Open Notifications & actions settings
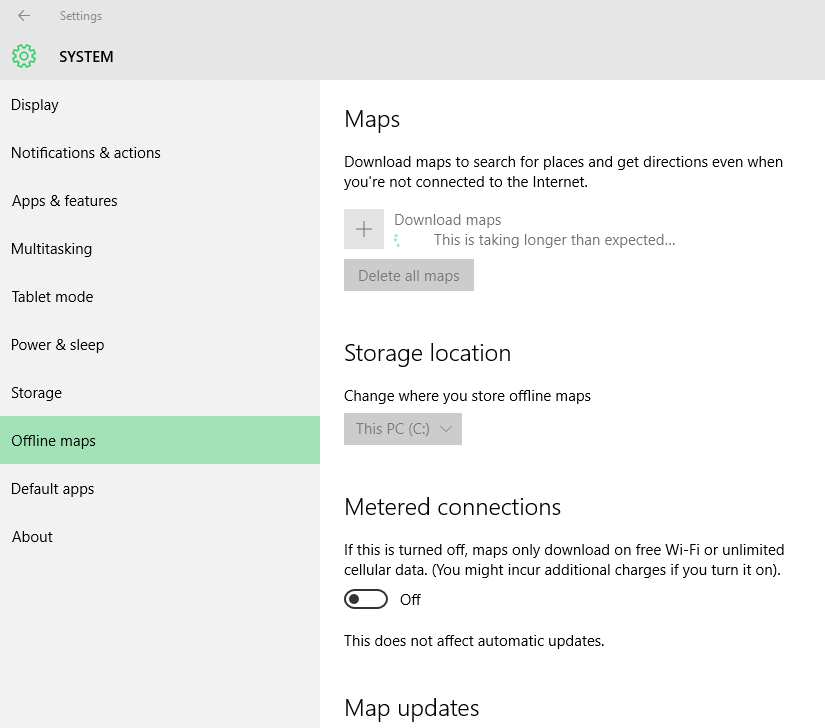This screenshot has width=825, height=728. click(85, 152)
